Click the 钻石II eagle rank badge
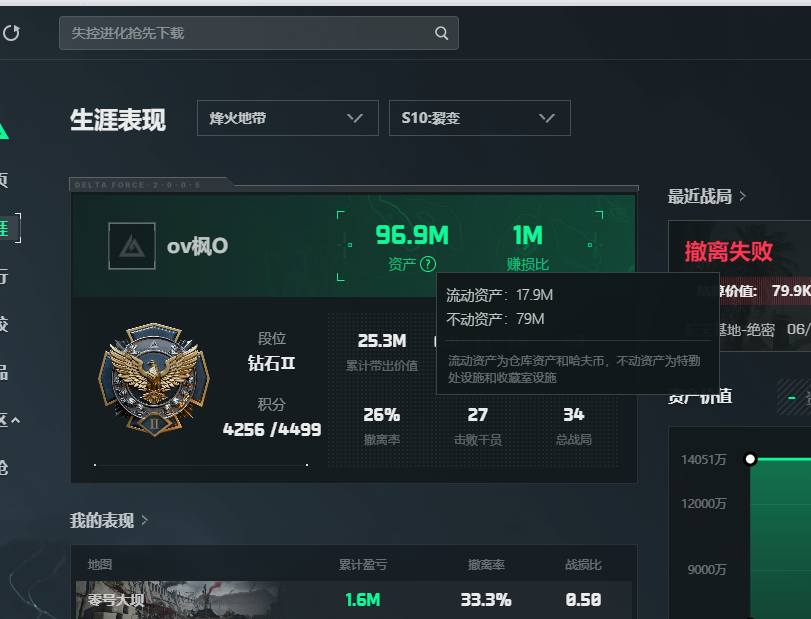 [154, 379]
